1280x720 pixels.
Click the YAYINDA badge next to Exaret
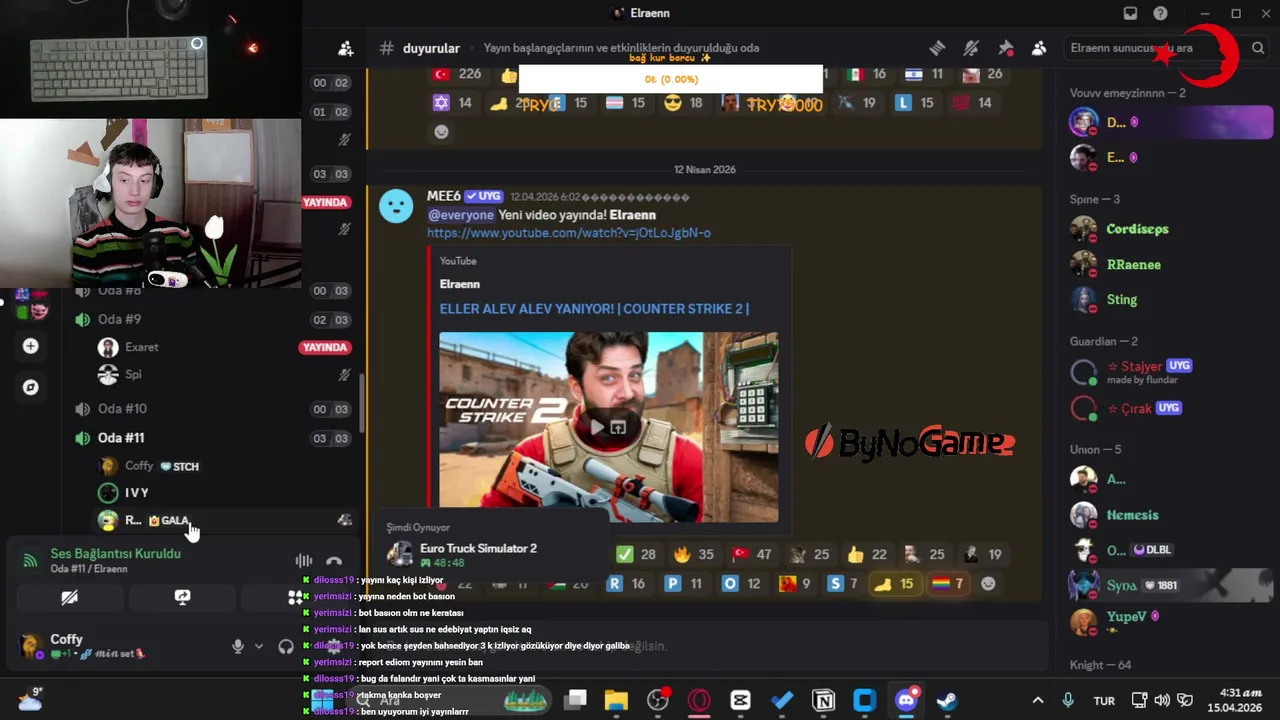[325, 347]
